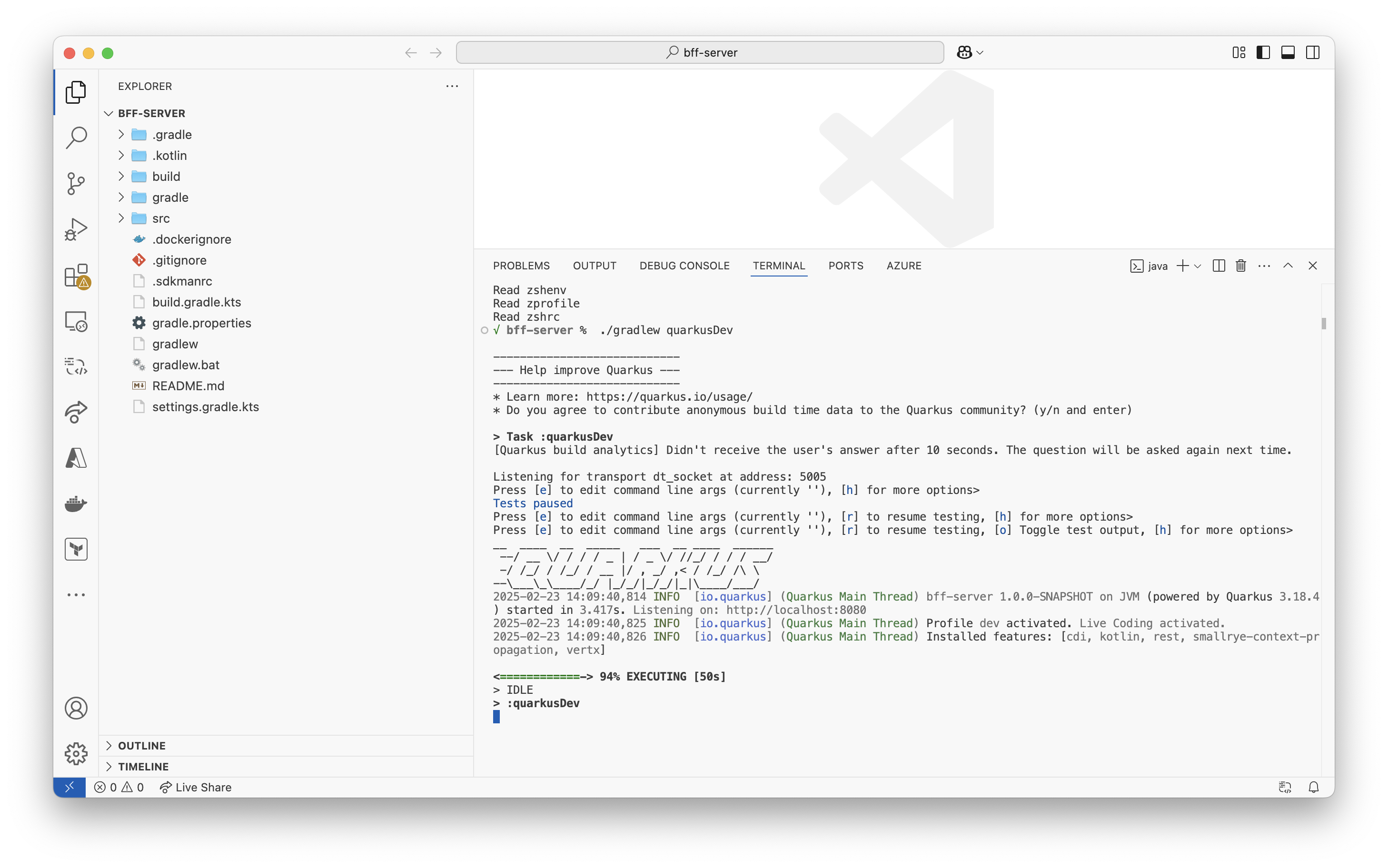Open the Azure sidebar icon

76,457
